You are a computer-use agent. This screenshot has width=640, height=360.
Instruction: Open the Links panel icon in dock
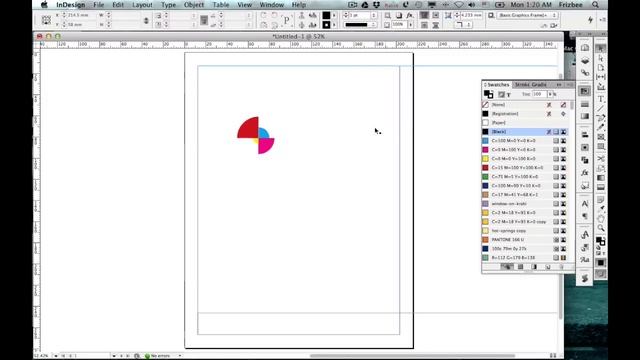click(585, 73)
